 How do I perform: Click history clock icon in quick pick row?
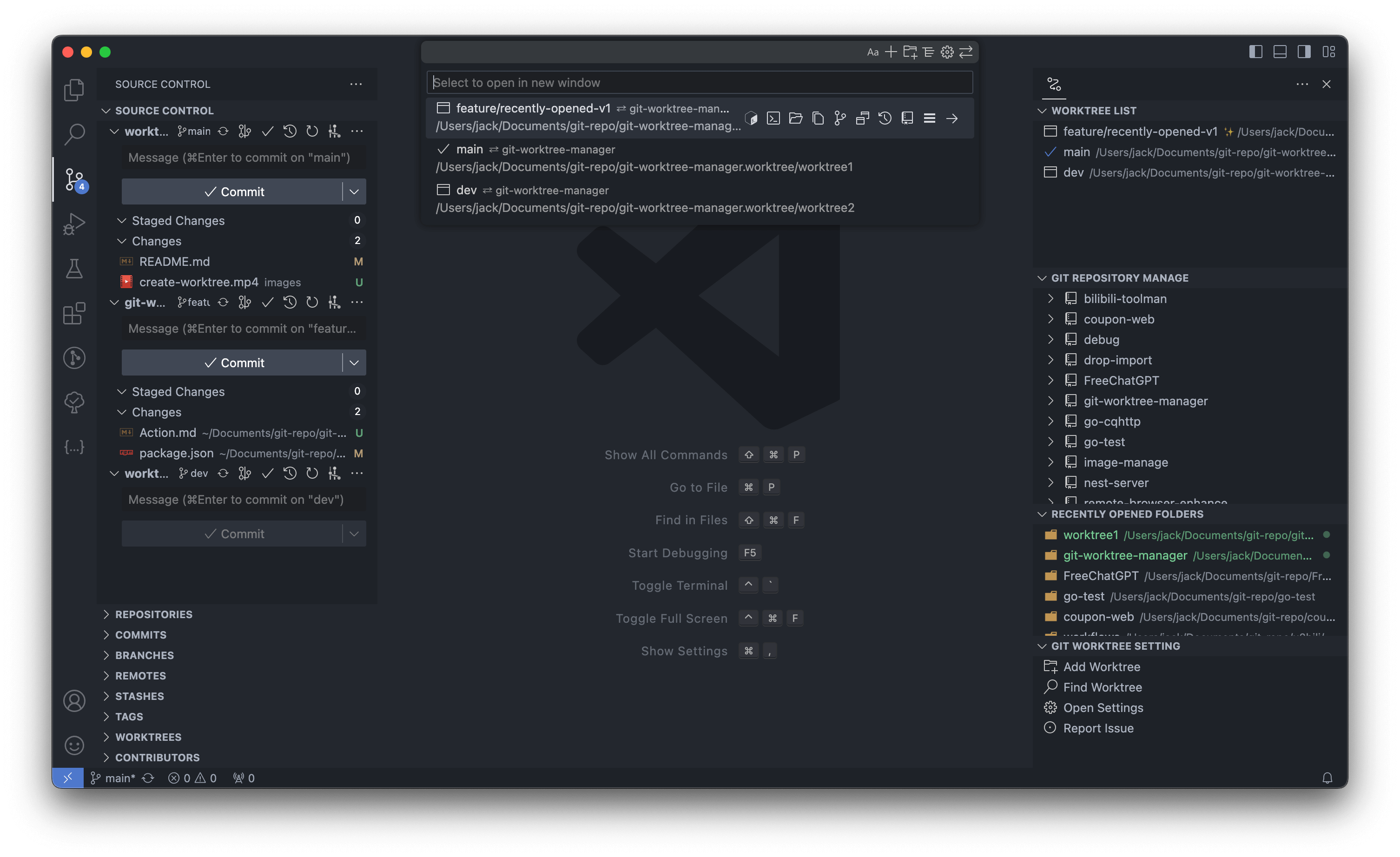(885, 118)
